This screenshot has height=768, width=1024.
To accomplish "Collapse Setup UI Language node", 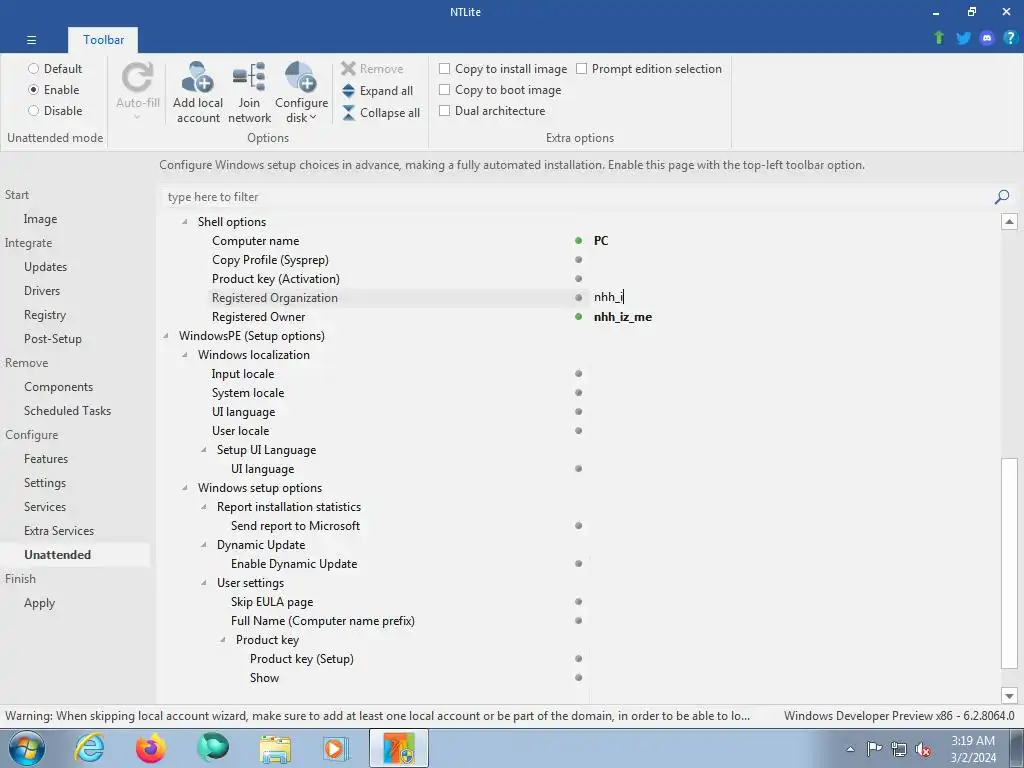I will pos(204,450).
